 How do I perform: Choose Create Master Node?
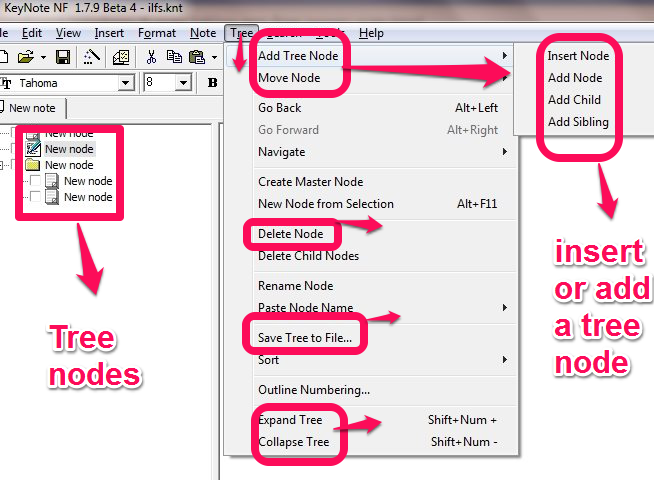[x=371, y=182]
